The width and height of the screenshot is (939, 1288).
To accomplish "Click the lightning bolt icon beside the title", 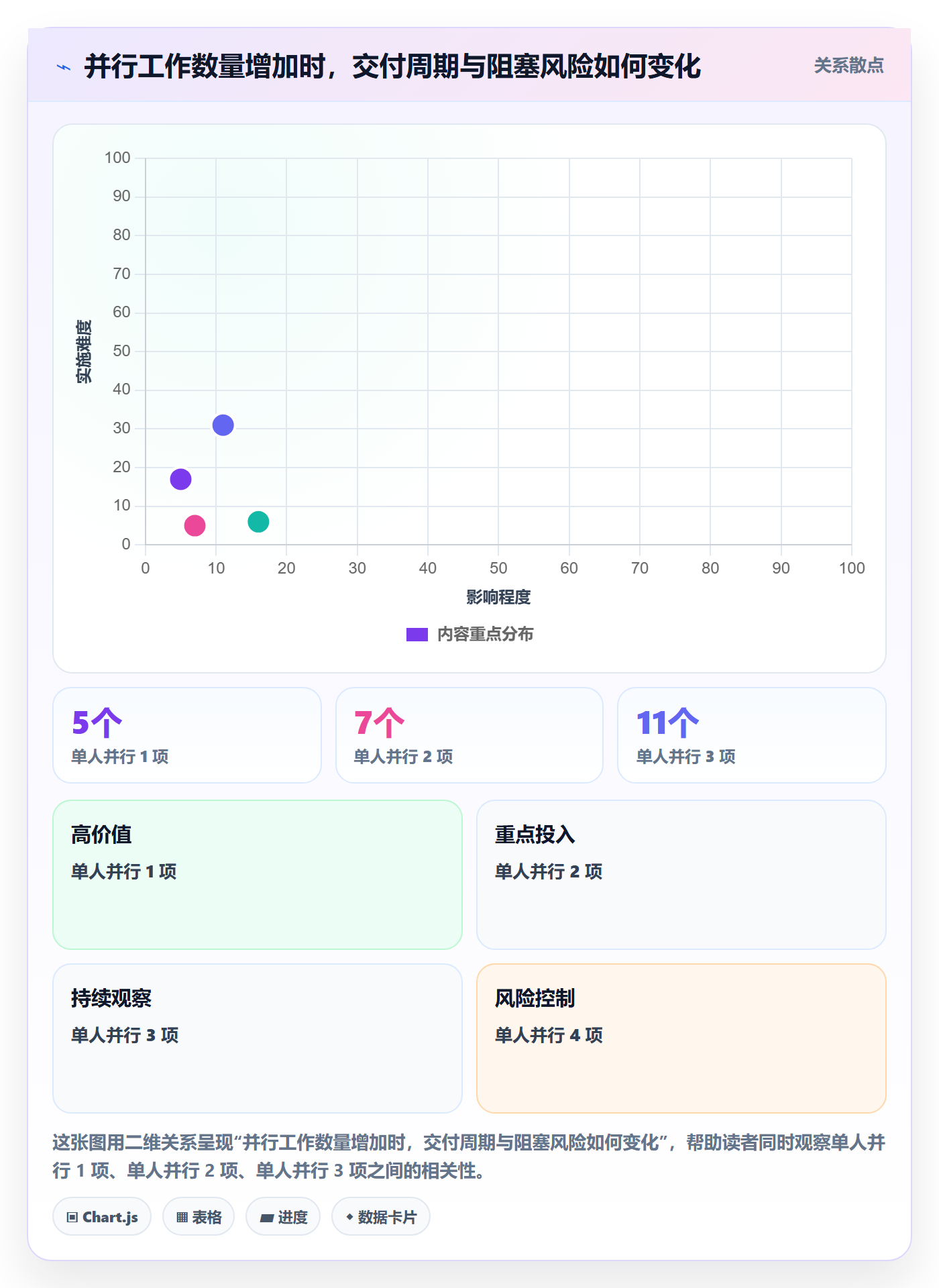I will pyautogui.click(x=64, y=67).
